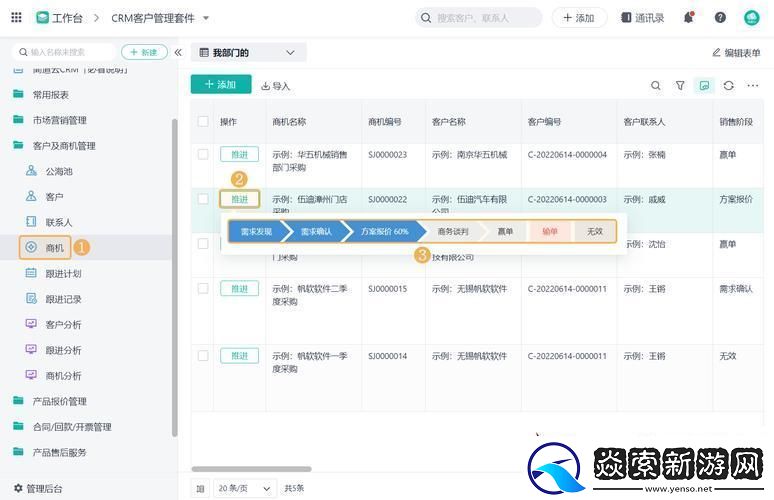
Task: Click the 商机名称 column header
Action: [289, 121]
